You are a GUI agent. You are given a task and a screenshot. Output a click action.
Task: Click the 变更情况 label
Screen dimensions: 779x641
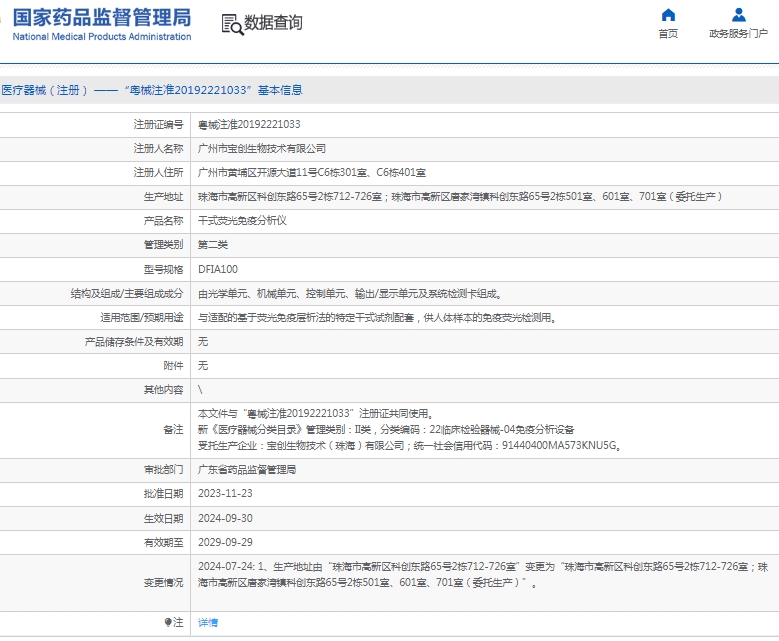coord(163,582)
